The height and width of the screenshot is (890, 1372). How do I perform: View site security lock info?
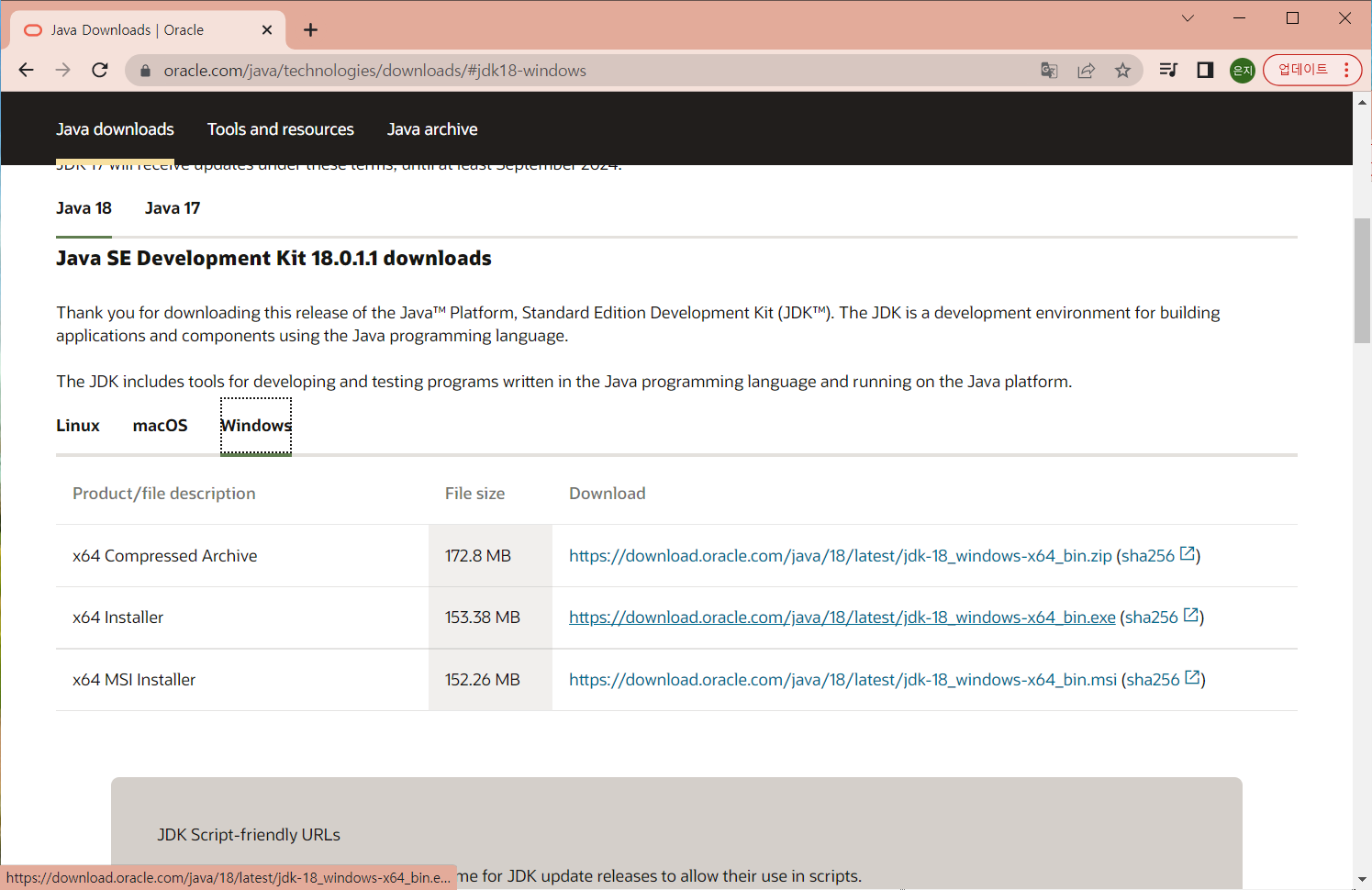145,71
